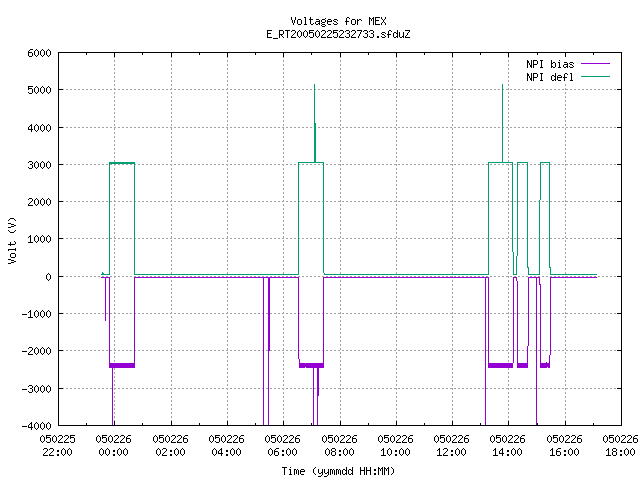Image resolution: width=640 pixels, height=480 pixels.
Task: Click the green 3000 V plateau after 00:00
Action: (122, 163)
